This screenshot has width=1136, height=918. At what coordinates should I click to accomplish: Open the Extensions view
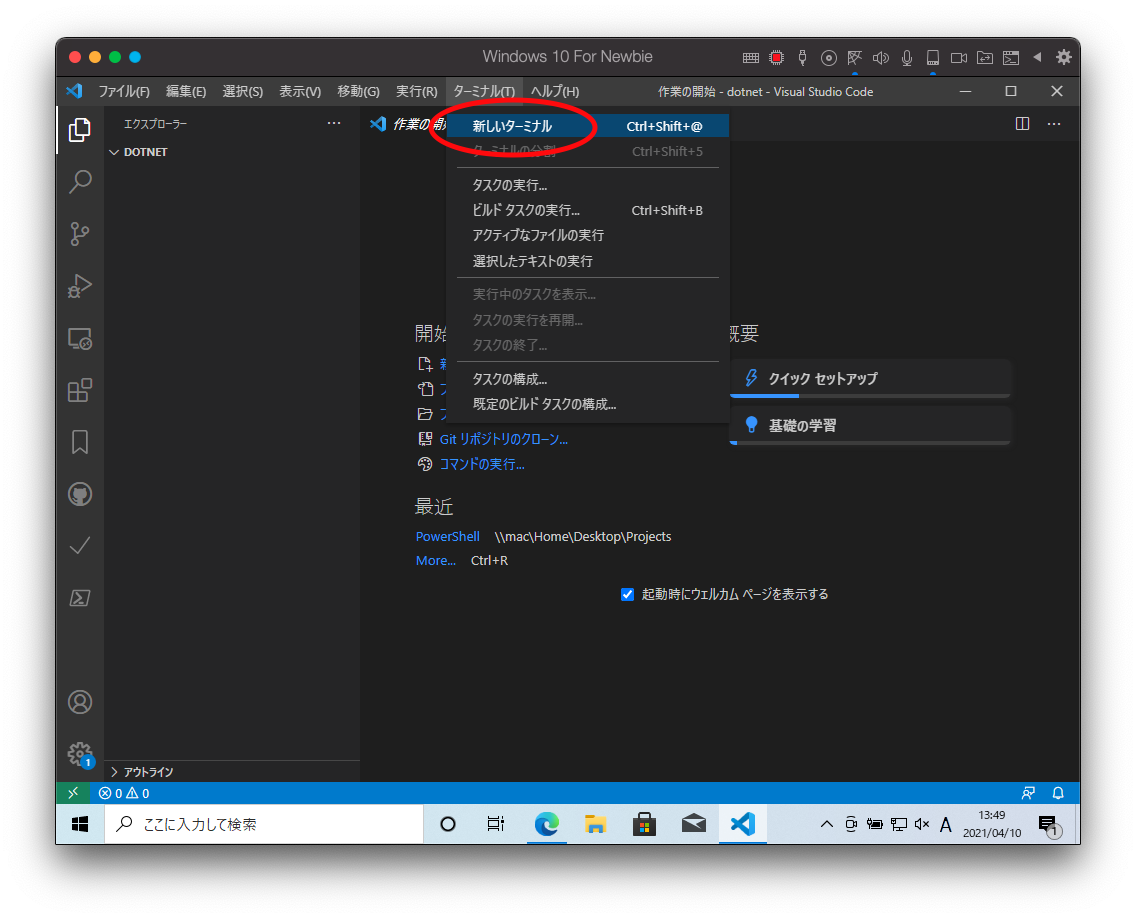click(80, 391)
